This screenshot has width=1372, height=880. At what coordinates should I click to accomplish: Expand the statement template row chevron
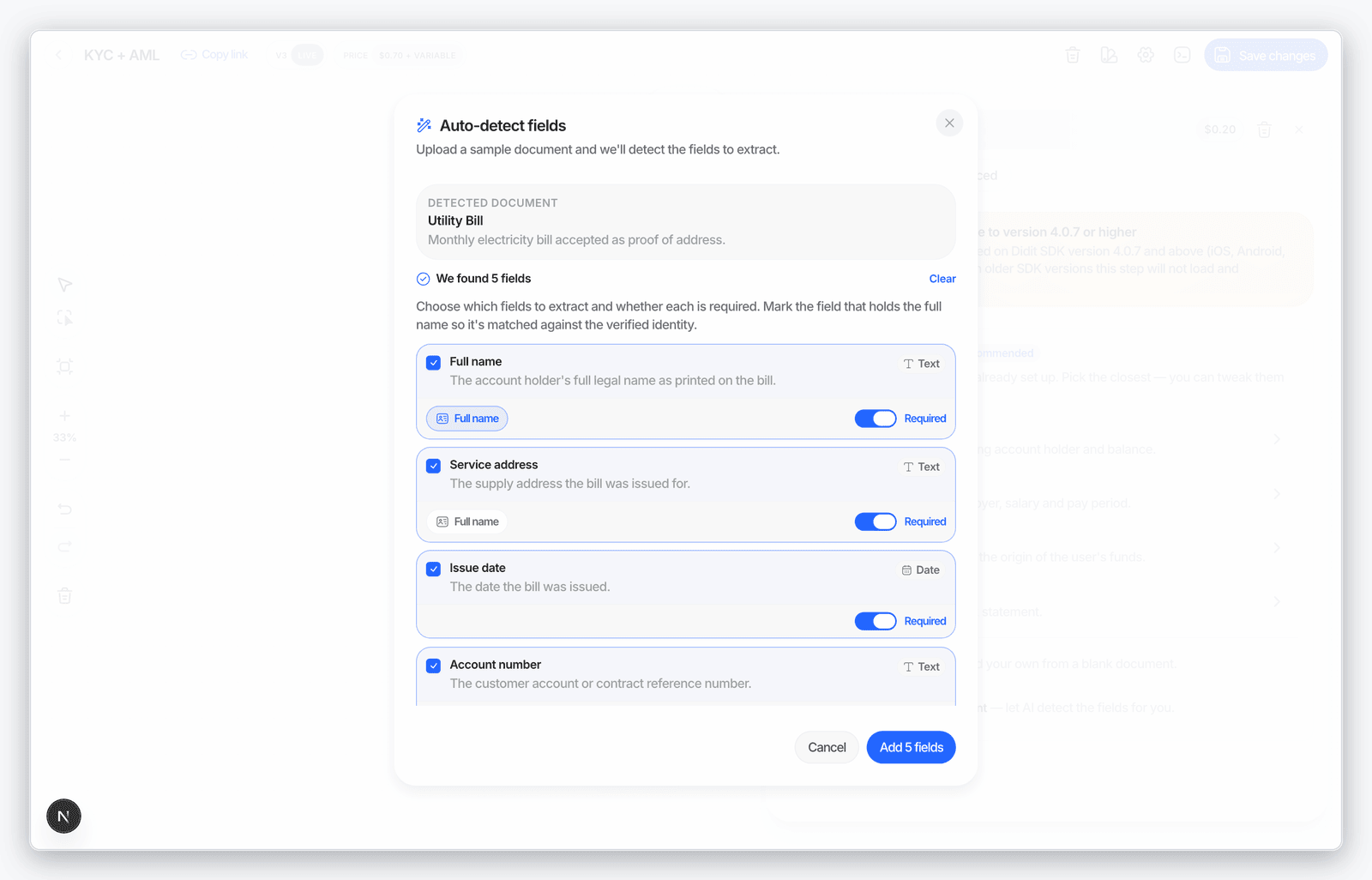[1277, 602]
